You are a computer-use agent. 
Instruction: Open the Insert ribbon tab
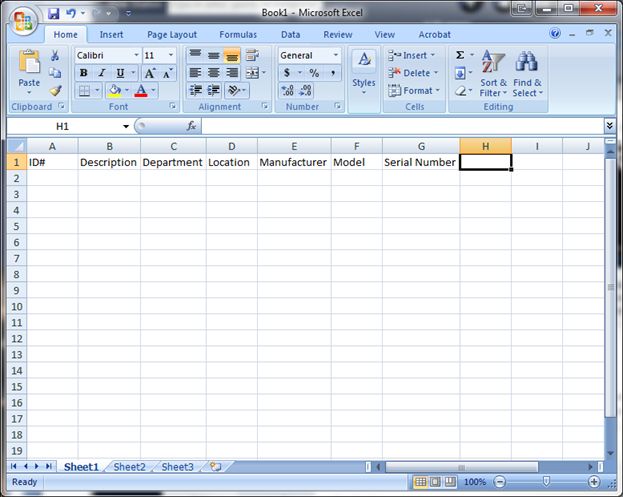(x=111, y=35)
